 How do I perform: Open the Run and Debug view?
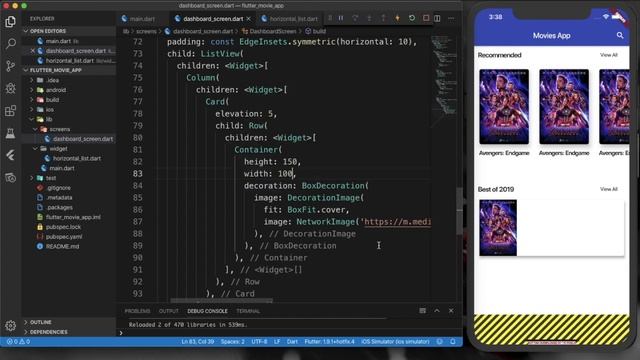point(11,88)
